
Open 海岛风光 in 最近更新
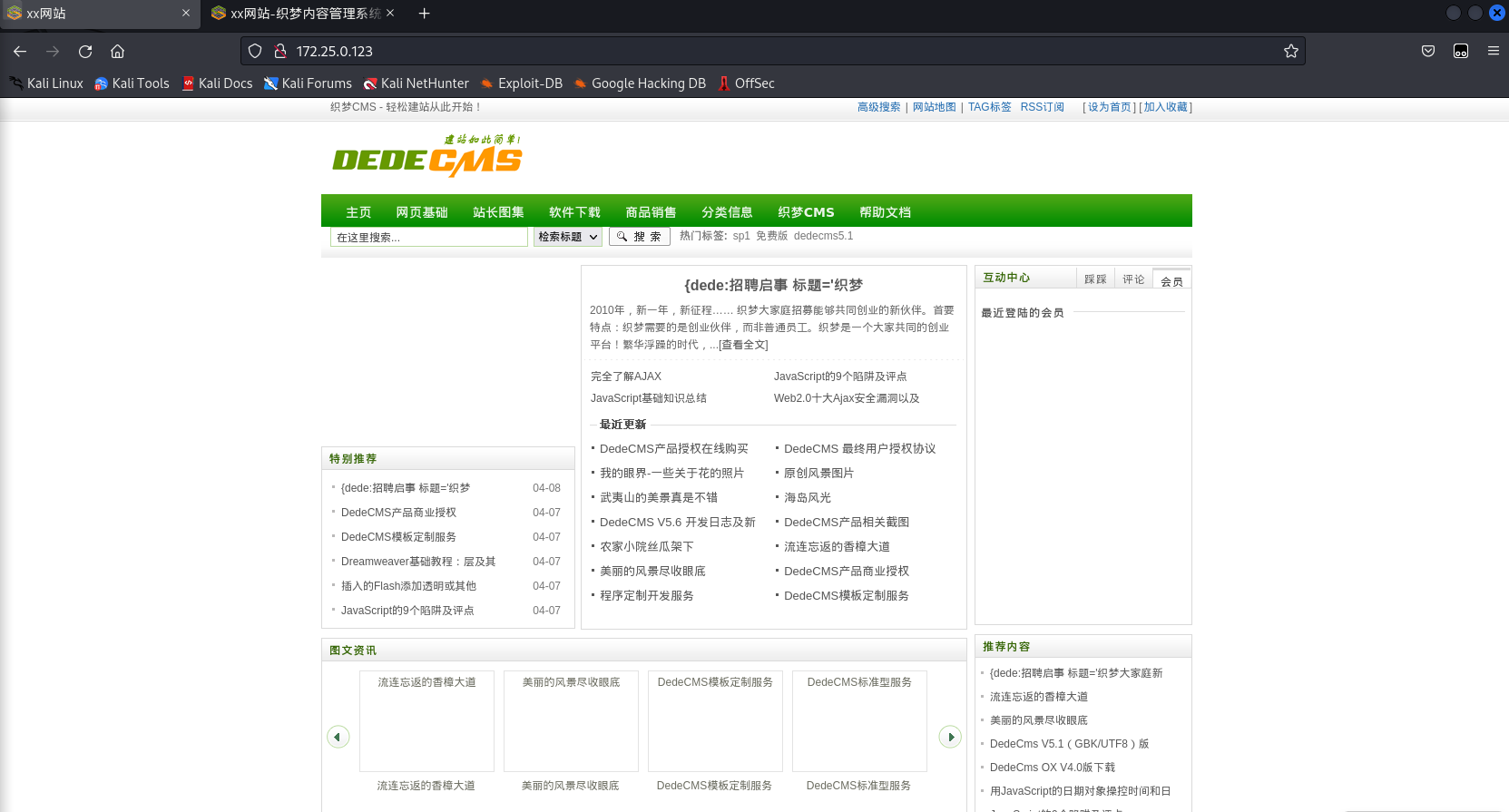pyautogui.click(x=808, y=497)
